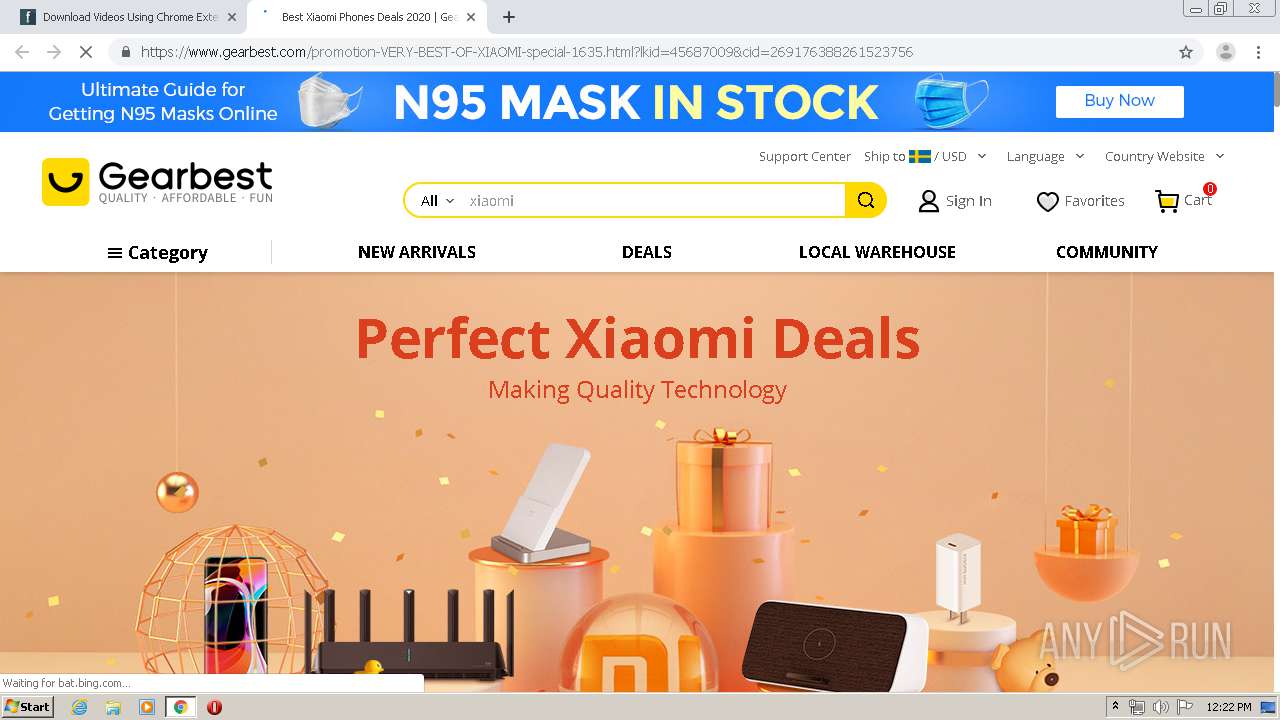Image resolution: width=1280 pixels, height=720 pixels.
Task: Open the shopping Cart icon
Action: [x=1167, y=201]
